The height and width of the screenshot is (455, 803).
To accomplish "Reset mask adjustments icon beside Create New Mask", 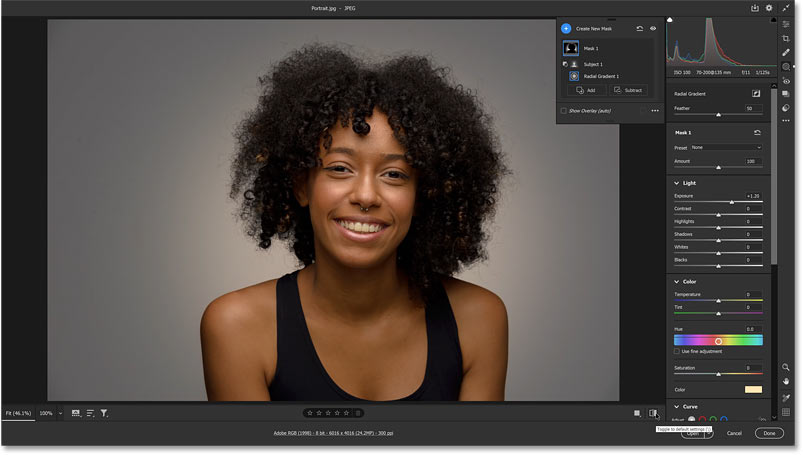I will (x=640, y=29).
